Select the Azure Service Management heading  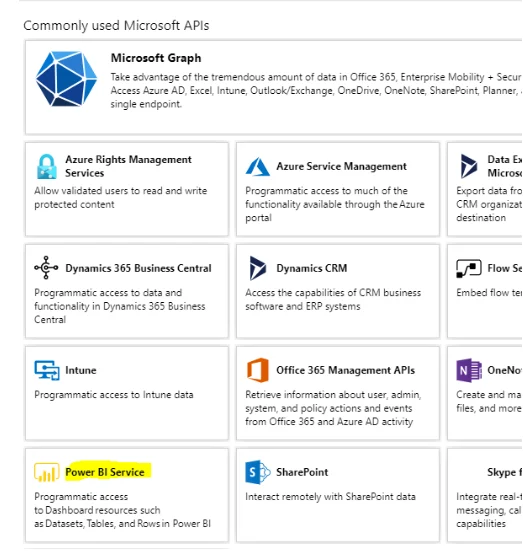click(341, 166)
